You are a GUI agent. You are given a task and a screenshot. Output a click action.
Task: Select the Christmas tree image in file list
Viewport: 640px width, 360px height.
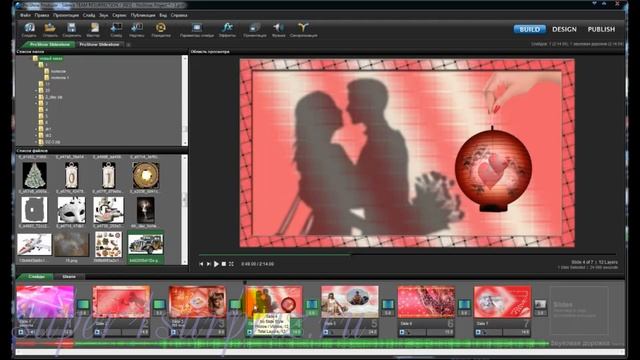[34, 175]
